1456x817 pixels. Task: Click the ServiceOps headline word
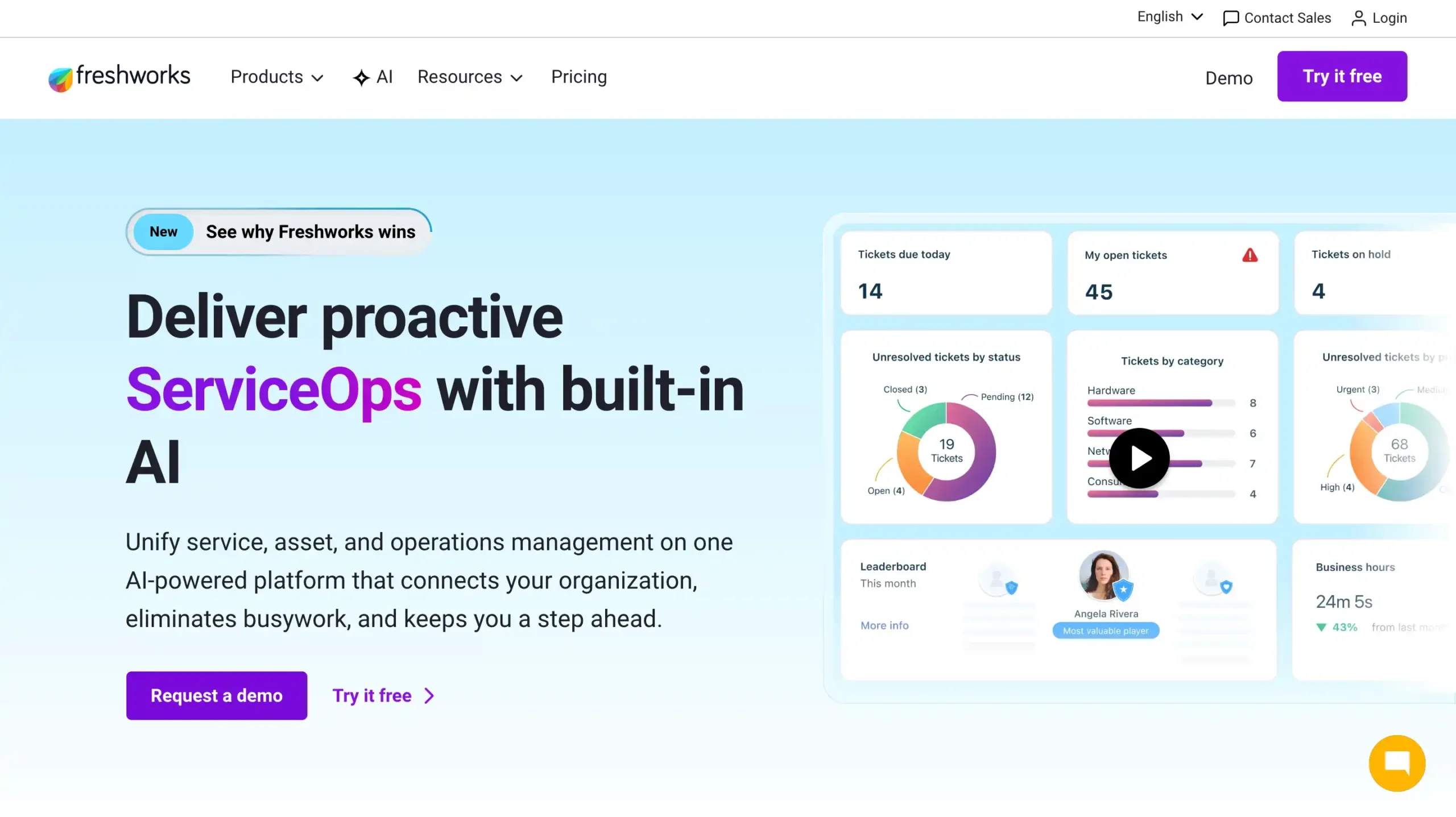click(x=274, y=390)
